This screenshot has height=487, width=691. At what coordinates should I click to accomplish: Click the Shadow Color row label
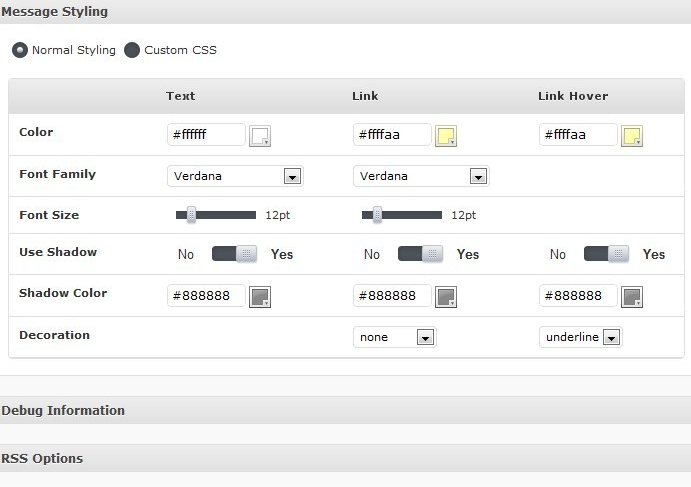tap(63, 293)
